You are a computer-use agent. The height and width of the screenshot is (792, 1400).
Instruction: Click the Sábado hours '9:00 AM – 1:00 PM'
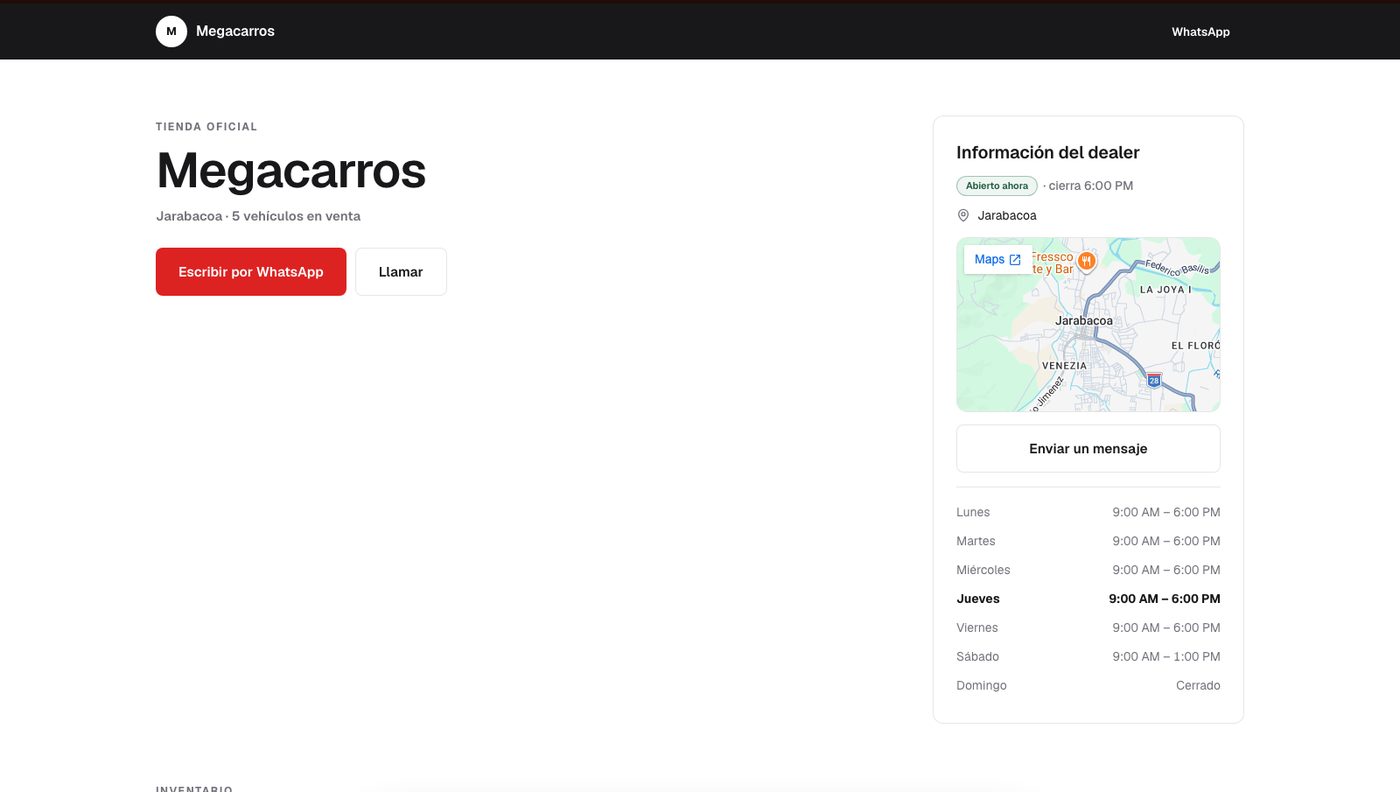pyautogui.click(x=1166, y=657)
